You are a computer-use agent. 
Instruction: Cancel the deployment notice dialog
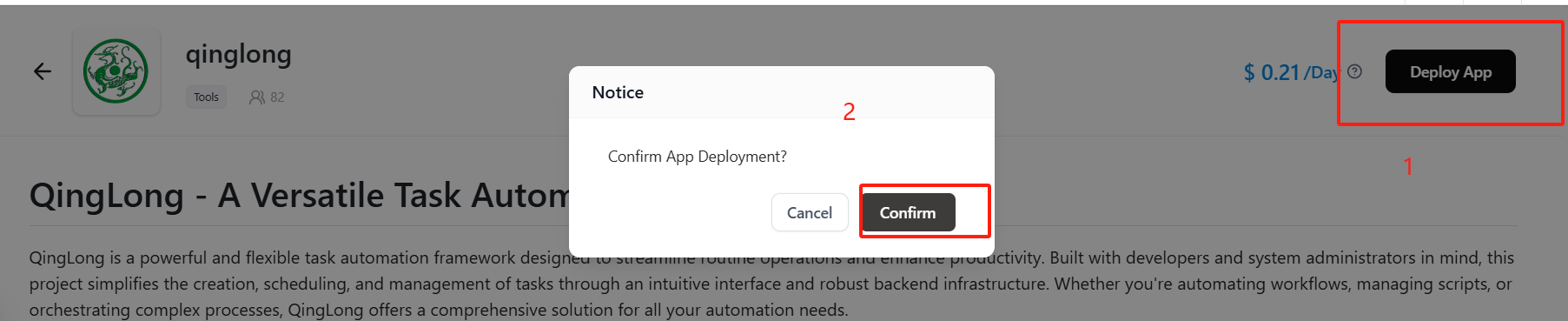pos(810,212)
